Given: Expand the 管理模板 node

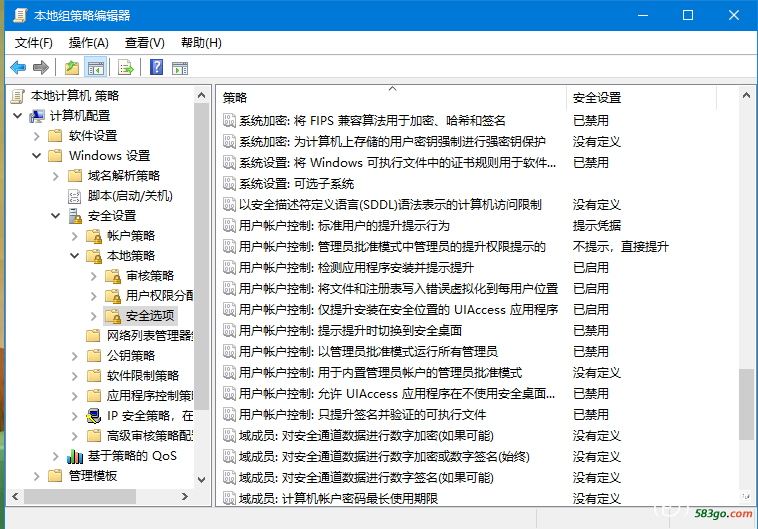Looking at the screenshot, I should [37, 476].
